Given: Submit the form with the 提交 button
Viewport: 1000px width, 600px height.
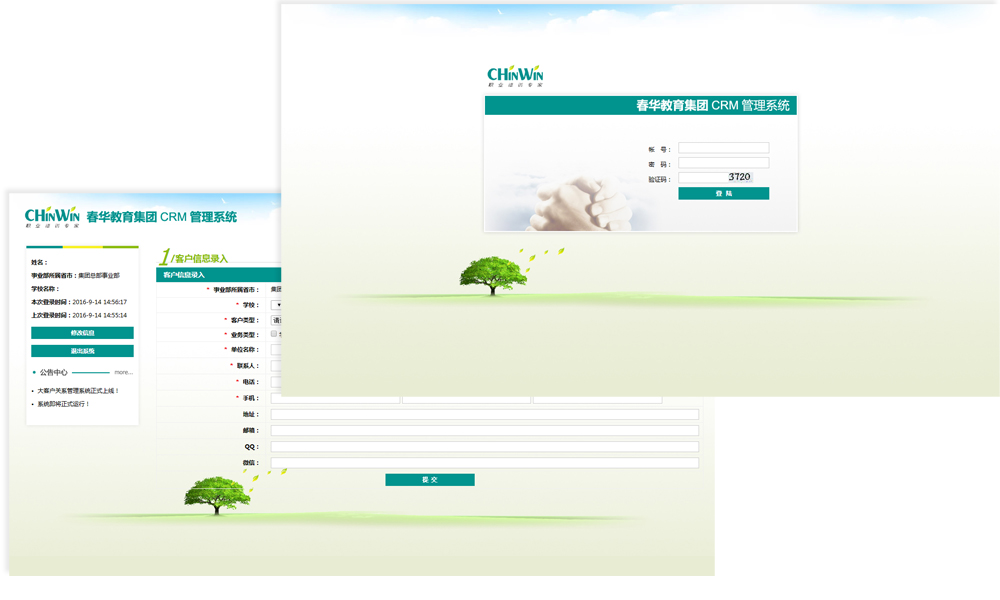Looking at the screenshot, I should (429, 480).
